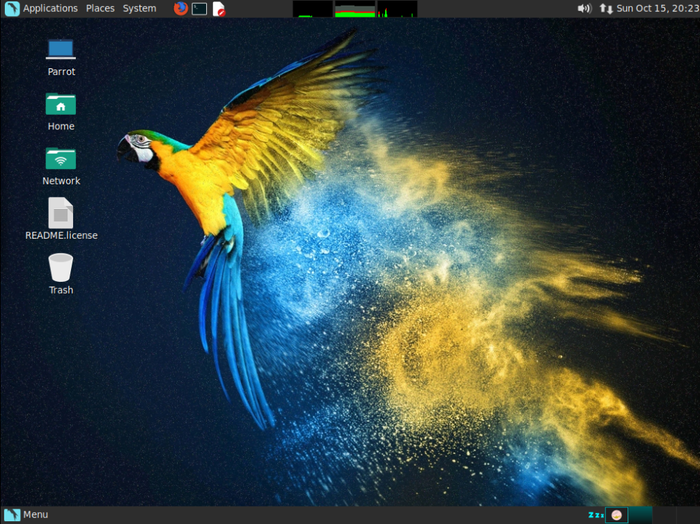Click the Parrot logo in top-left corner
Screen dimensions: 700x524
point(12,8)
